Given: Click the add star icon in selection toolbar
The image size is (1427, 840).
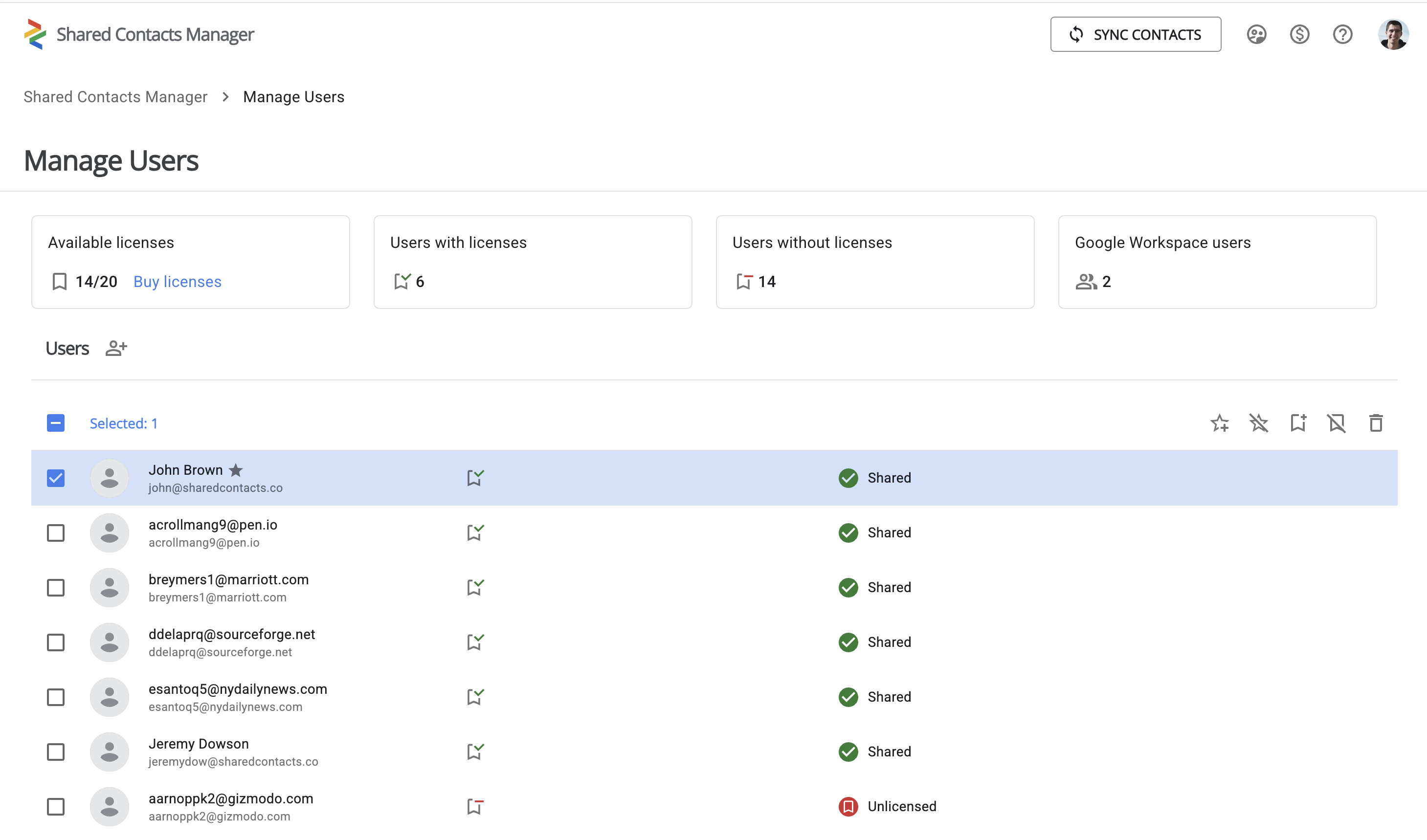Looking at the screenshot, I should point(1220,423).
